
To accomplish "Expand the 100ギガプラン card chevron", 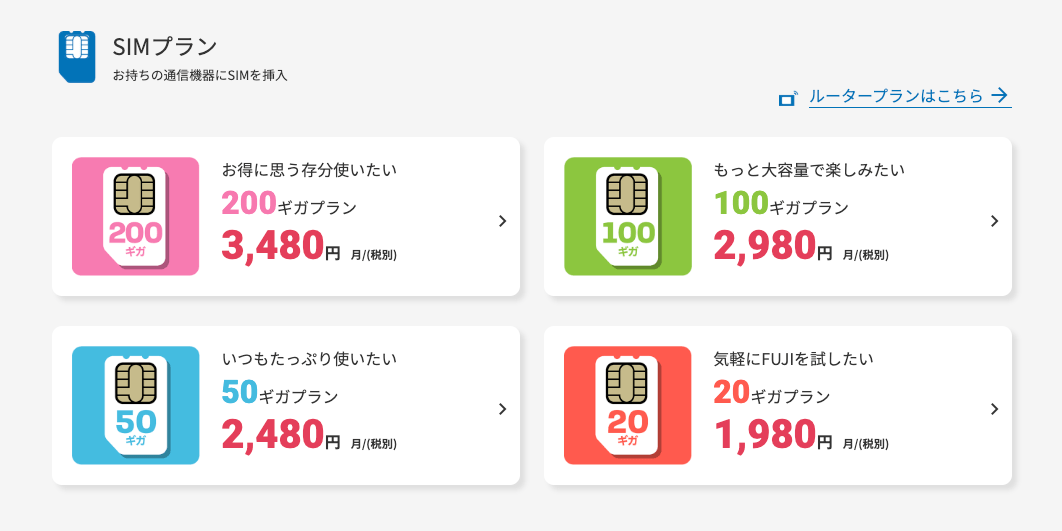I will tap(994, 221).
